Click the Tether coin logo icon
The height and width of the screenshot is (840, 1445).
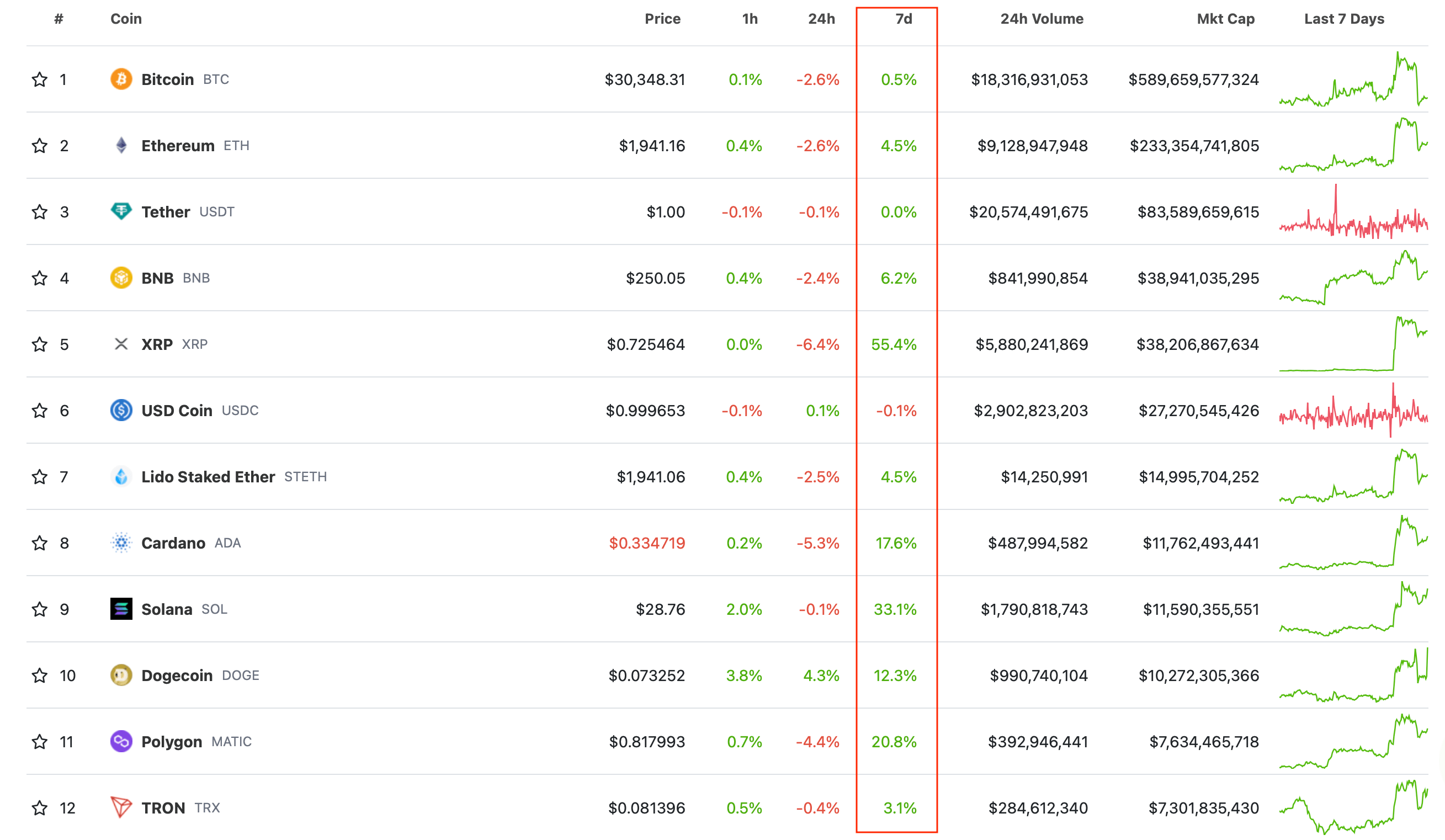[x=121, y=211]
